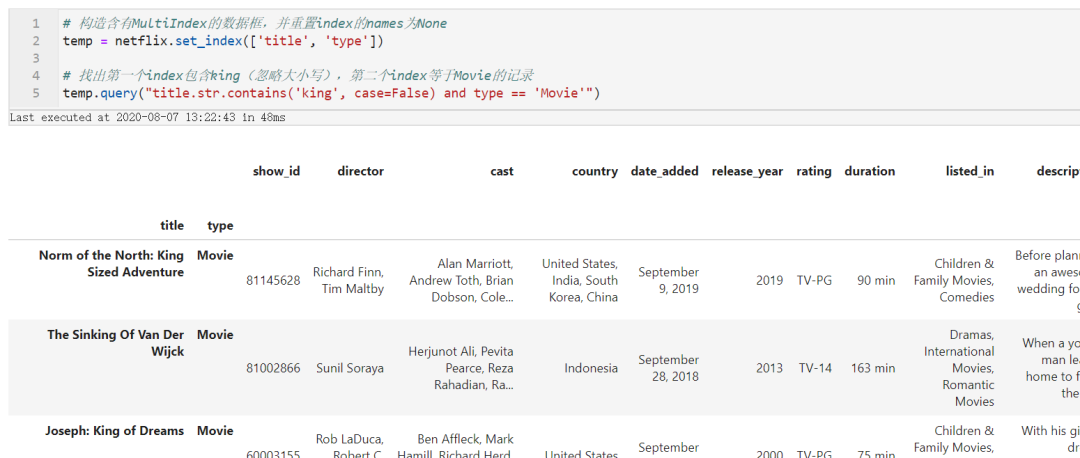1080x458 pixels.
Task: Select 'Norm of the North: King Sized Adventure' row
Action: point(111,264)
